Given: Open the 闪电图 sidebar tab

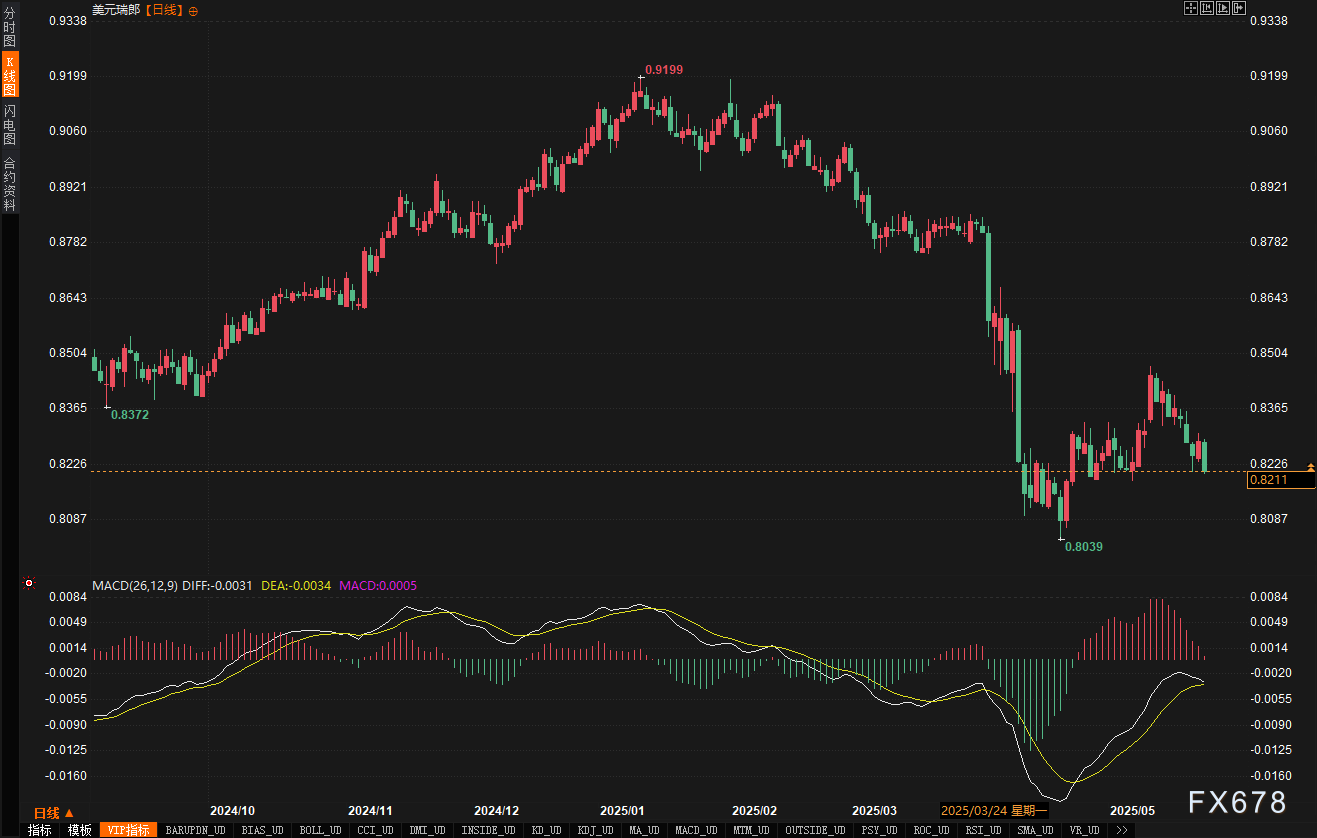Looking at the screenshot, I should (9, 124).
